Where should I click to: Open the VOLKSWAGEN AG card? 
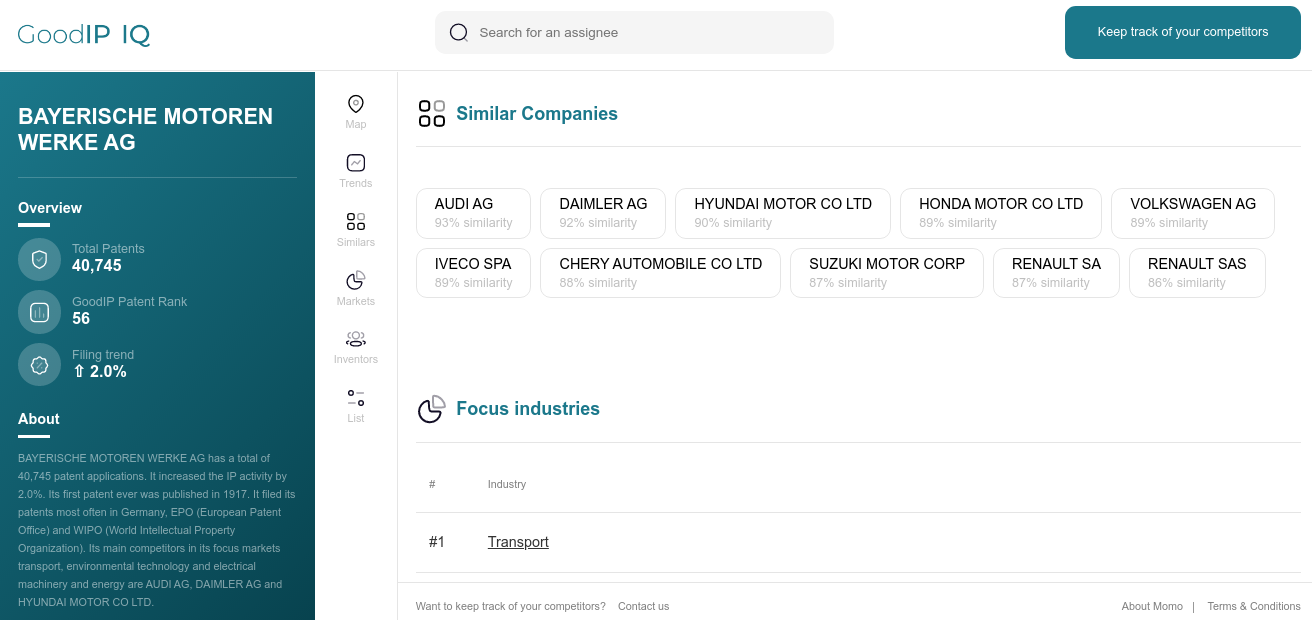click(x=1193, y=213)
